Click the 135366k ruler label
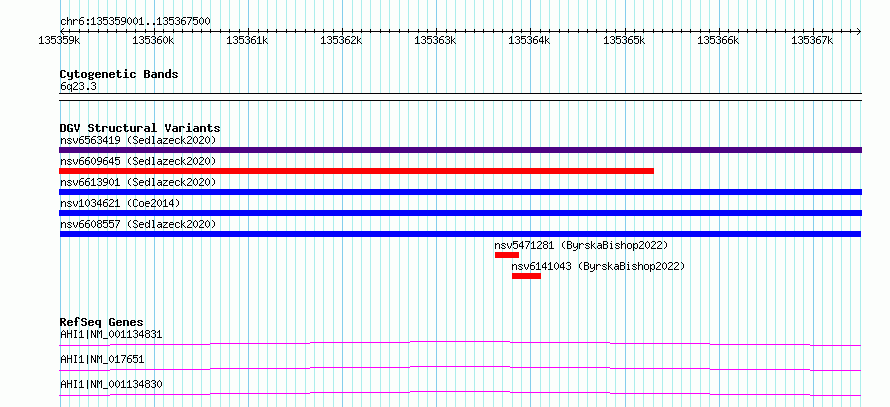 coord(719,40)
